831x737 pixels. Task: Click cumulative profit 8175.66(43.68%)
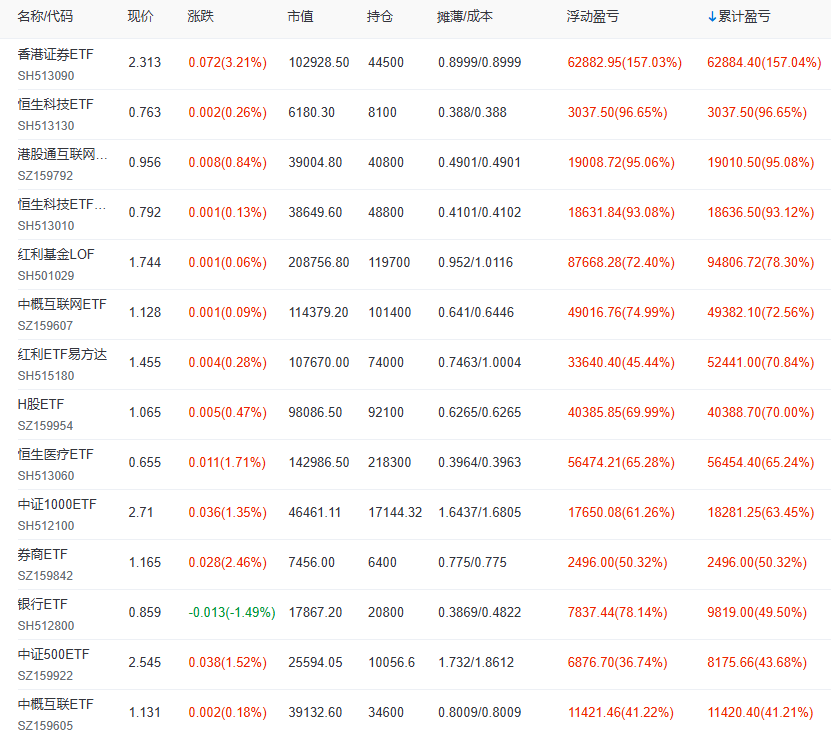(757, 662)
